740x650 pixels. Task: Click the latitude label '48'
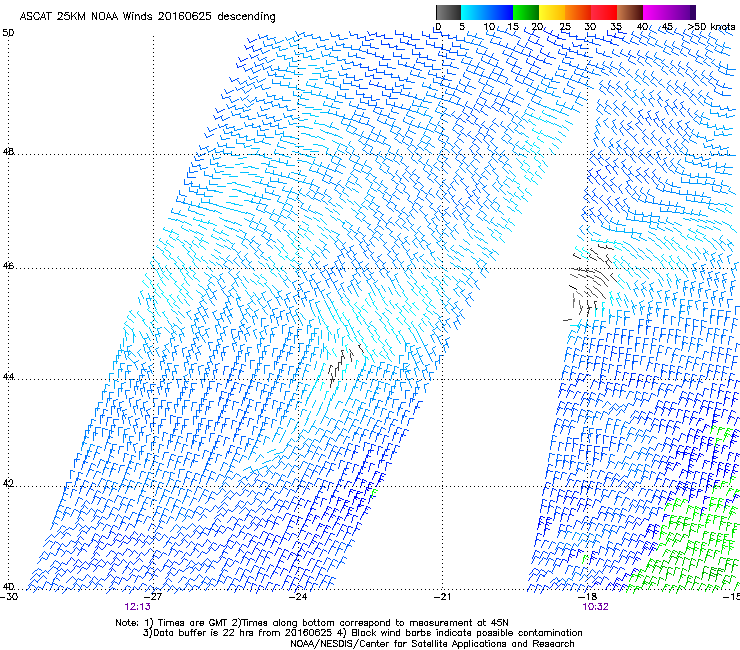coord(8,152)
